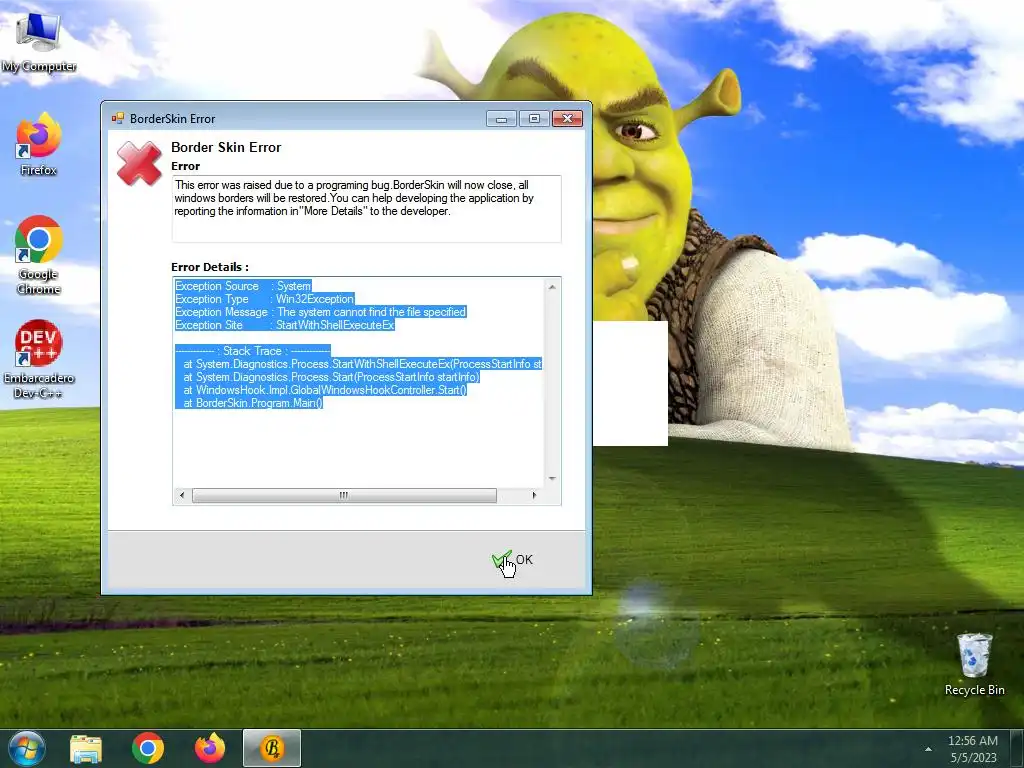1024x768 pixels.
Task: Click the 'Error Details :' label
Action: click(210, 267)
